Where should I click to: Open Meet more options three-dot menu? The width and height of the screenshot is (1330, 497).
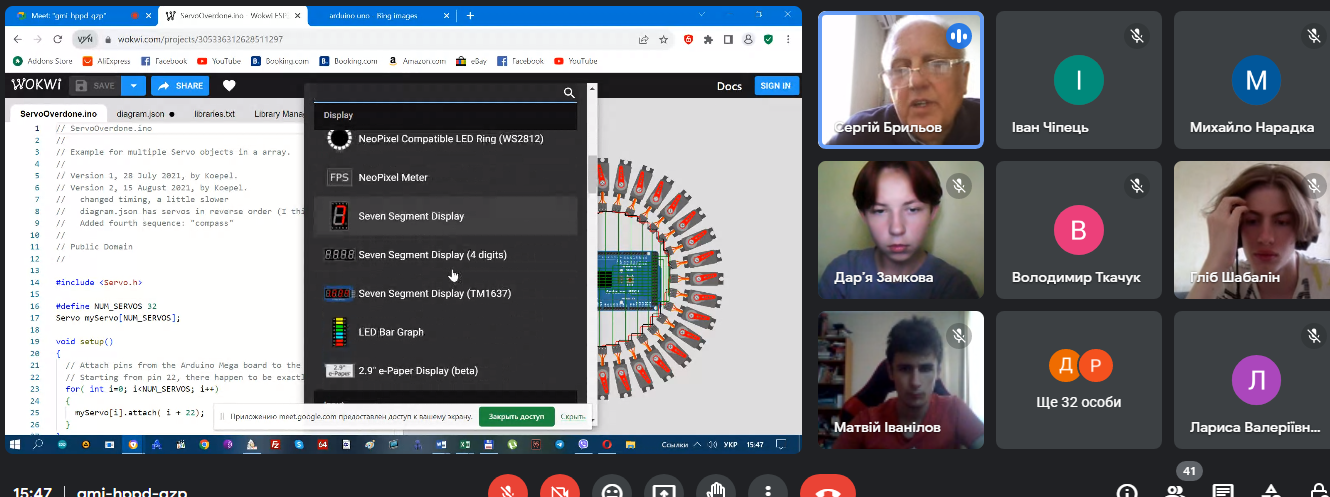click(x=767, y=490)
